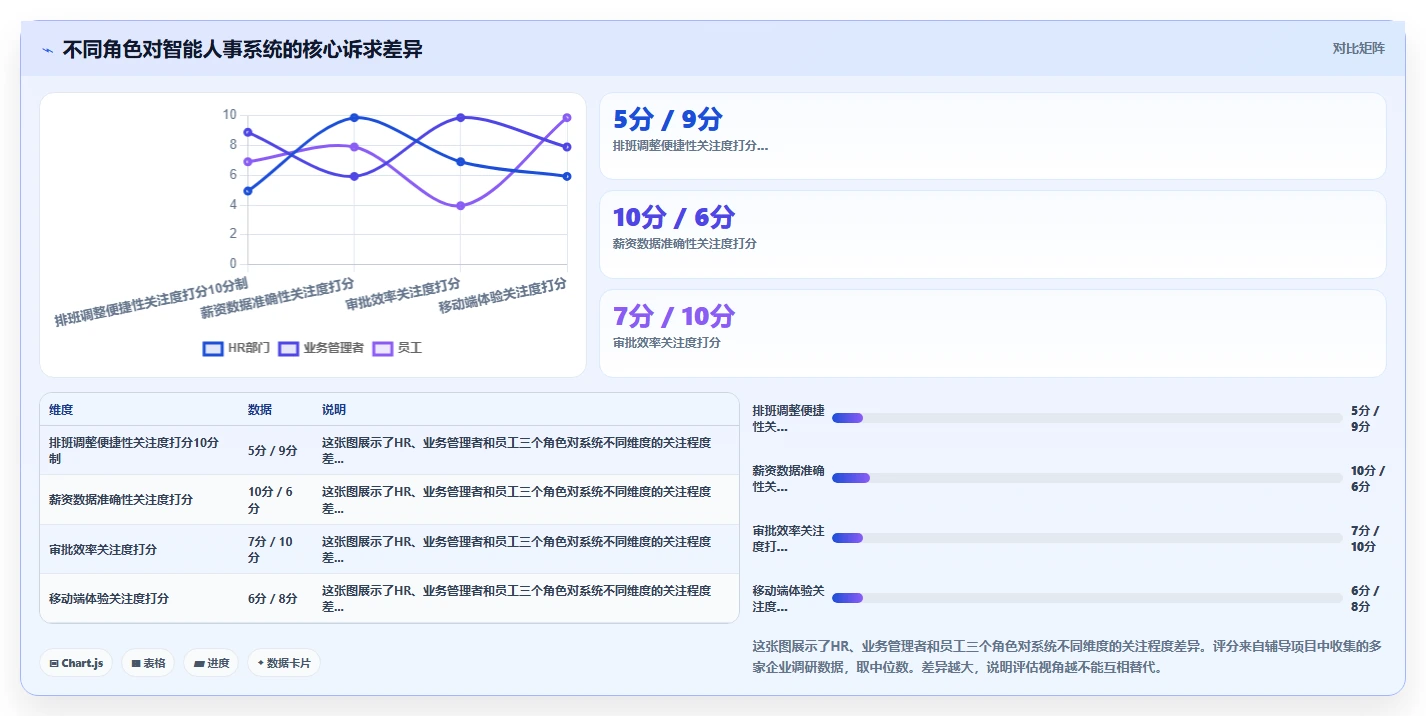Viewport: 1426px width, 716px height.
Task: Click 业务管理者 data point at value 8 on 移动端体验
Action: (x=567, y=147)
